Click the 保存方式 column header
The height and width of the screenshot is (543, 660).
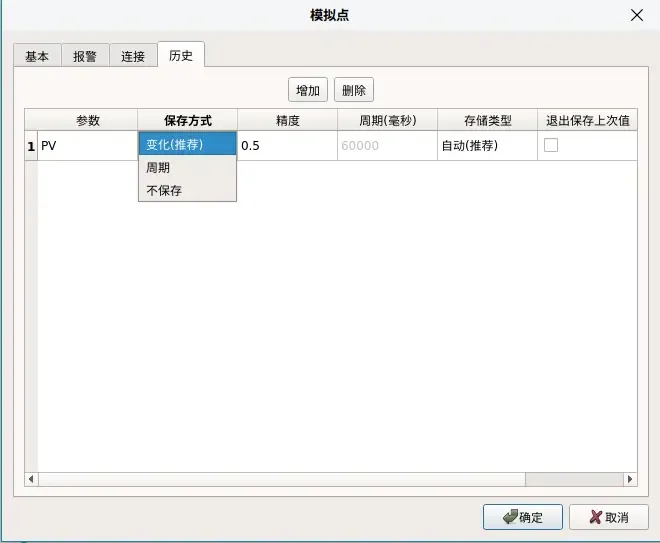pyautogui.click(x=188, y=120)
